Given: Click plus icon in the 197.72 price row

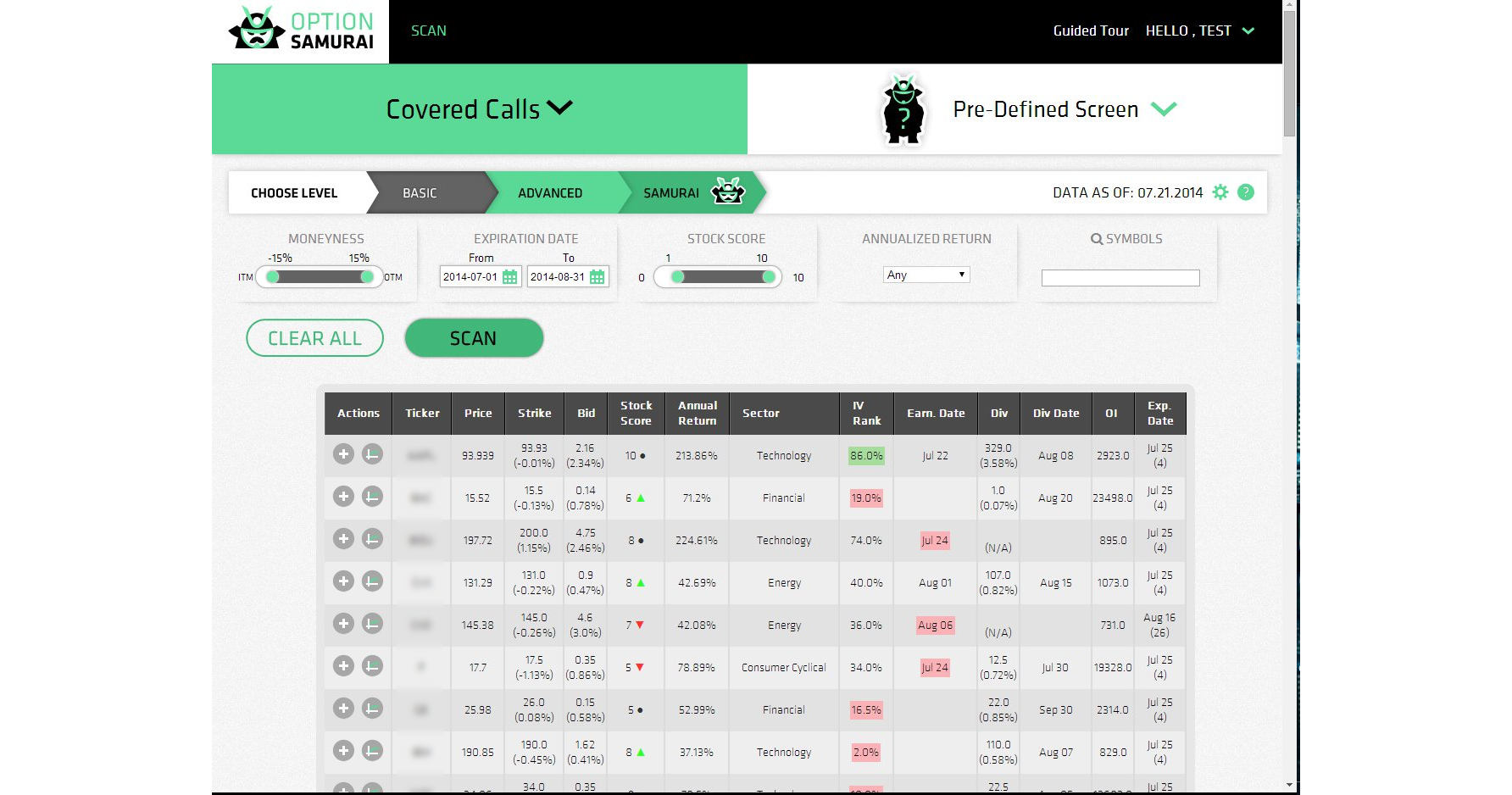Looking at the screenshot, I should pos(343,539).
